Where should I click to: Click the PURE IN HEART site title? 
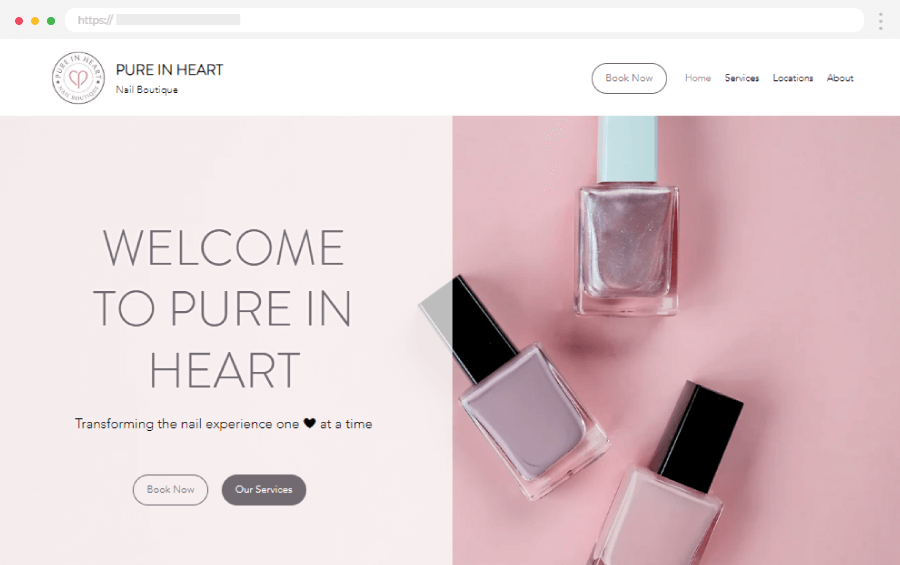[x=169, y=70]
